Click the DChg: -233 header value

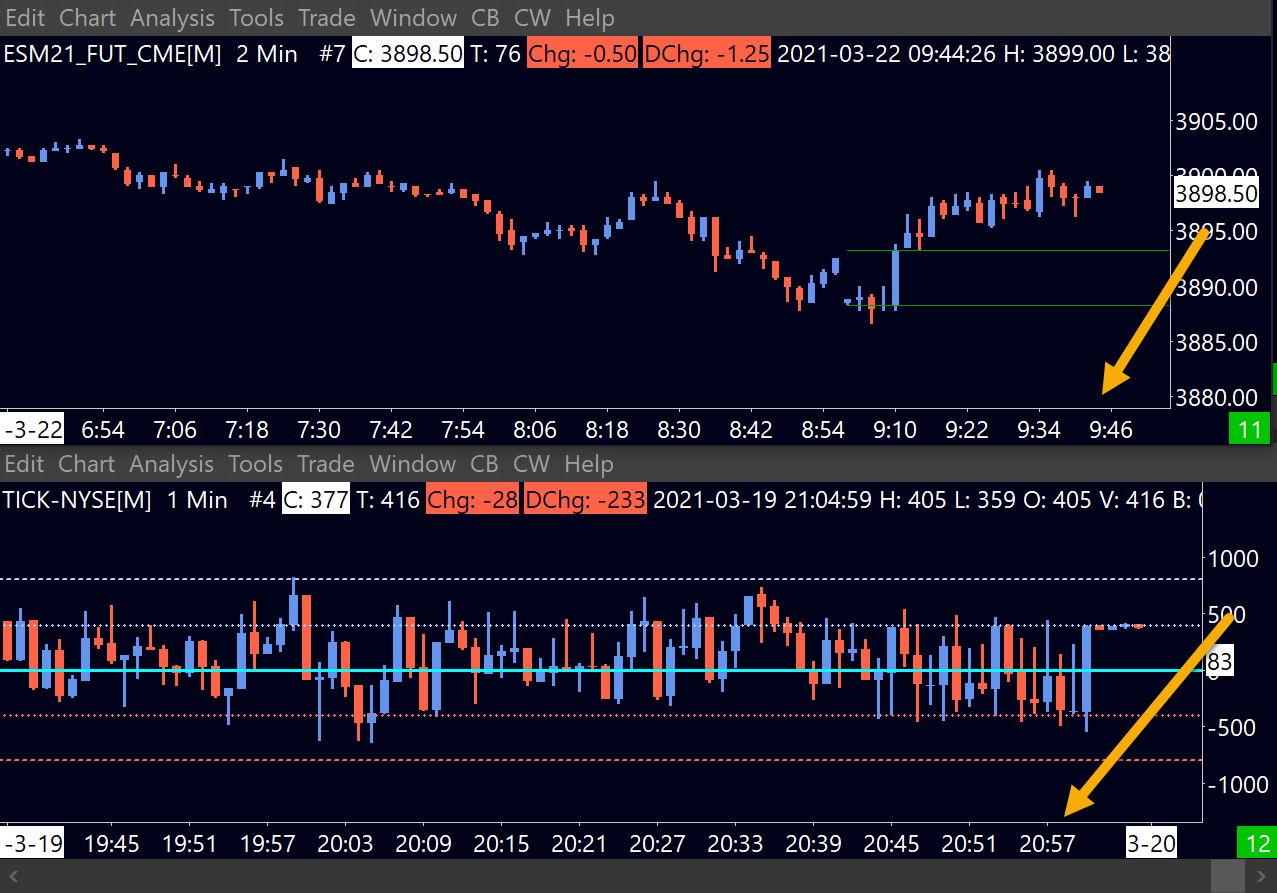click(585, 500)
